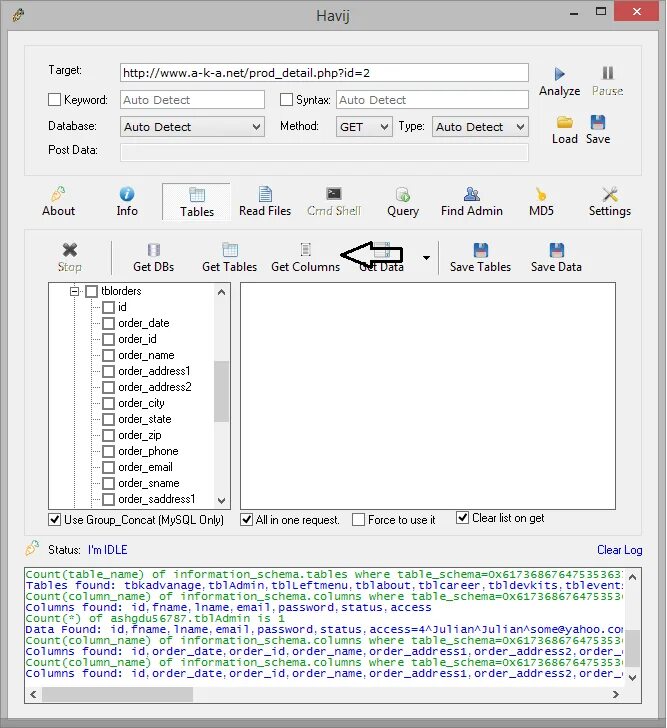667x728 pixels.
Task: Open the Database dropdown
Action: coord(192,127)
